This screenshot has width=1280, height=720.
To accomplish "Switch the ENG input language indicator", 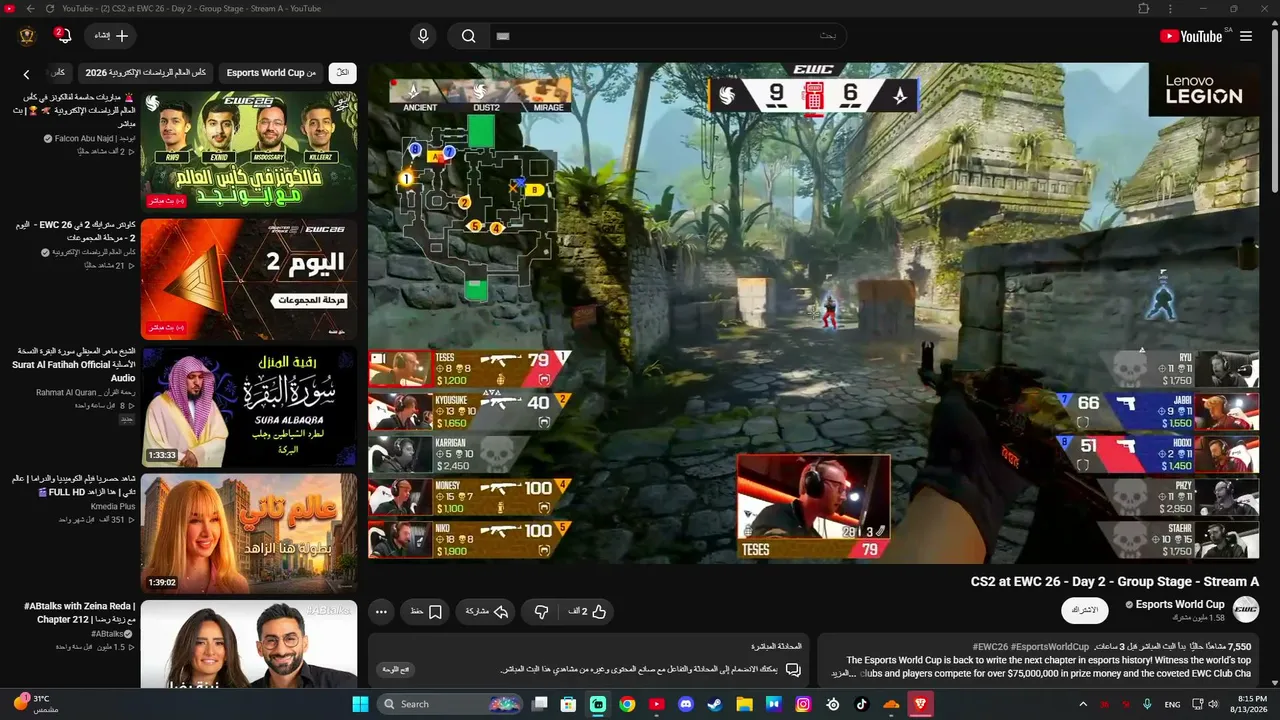I will pos(1173,704).
